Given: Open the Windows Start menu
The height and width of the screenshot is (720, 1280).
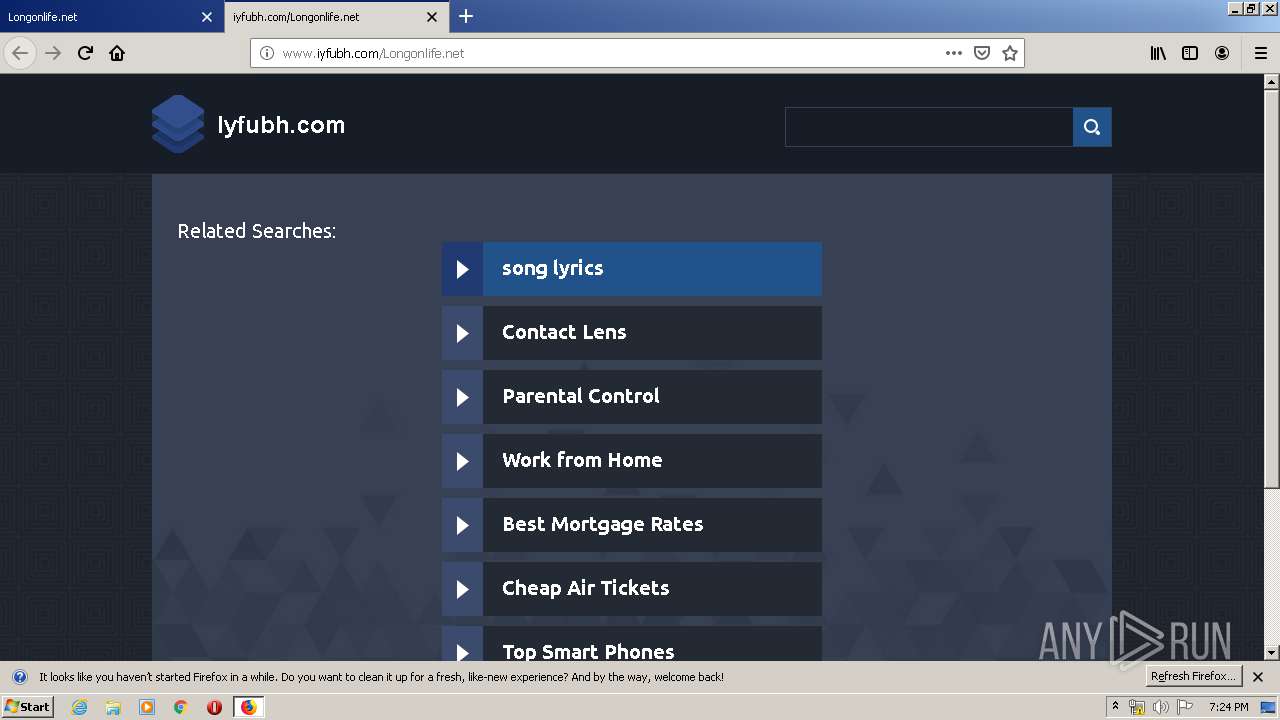Looking at the screenshot, I should click(x=27, y=707).
